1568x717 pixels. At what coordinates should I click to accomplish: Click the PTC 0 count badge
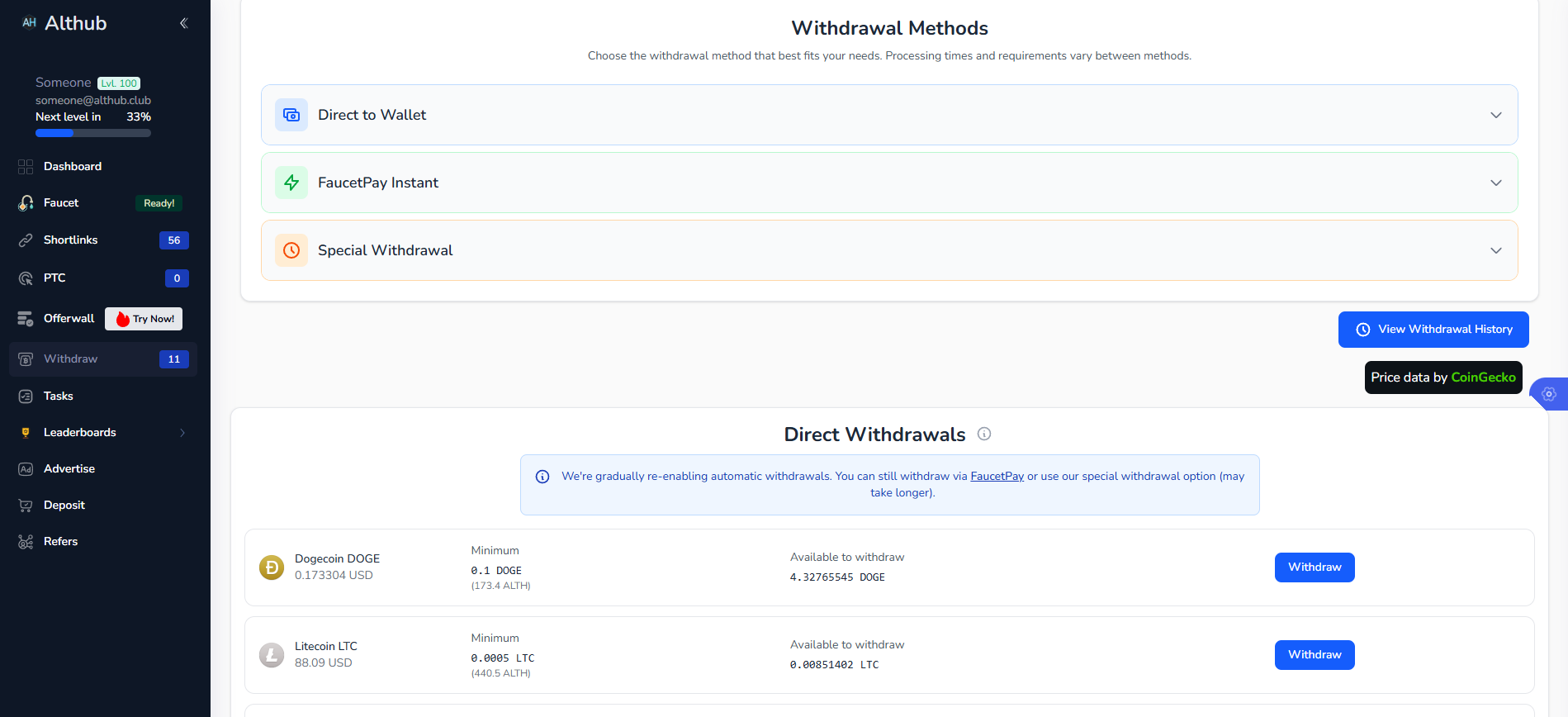click(177, 278)
